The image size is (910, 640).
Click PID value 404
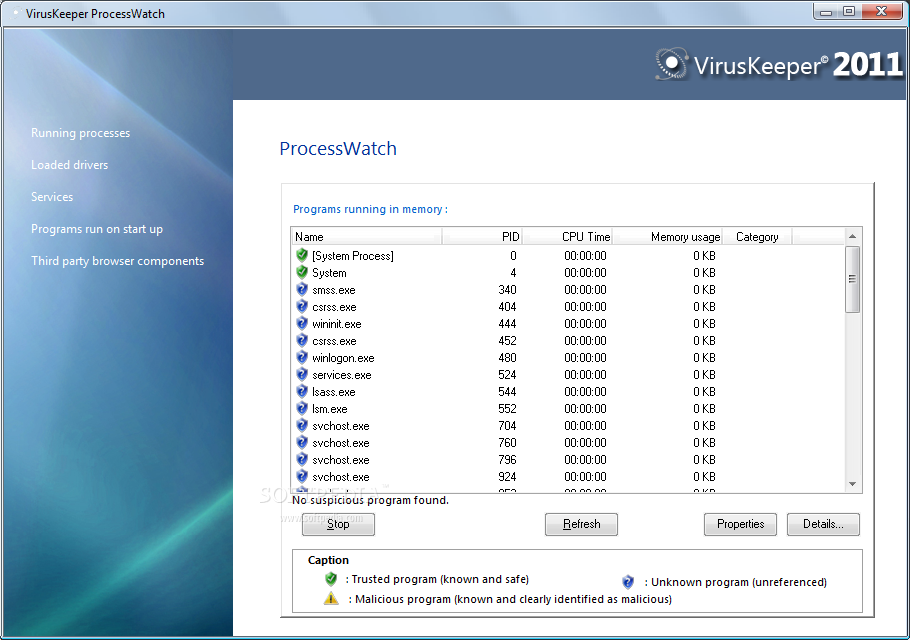click(x=507, y=306)
